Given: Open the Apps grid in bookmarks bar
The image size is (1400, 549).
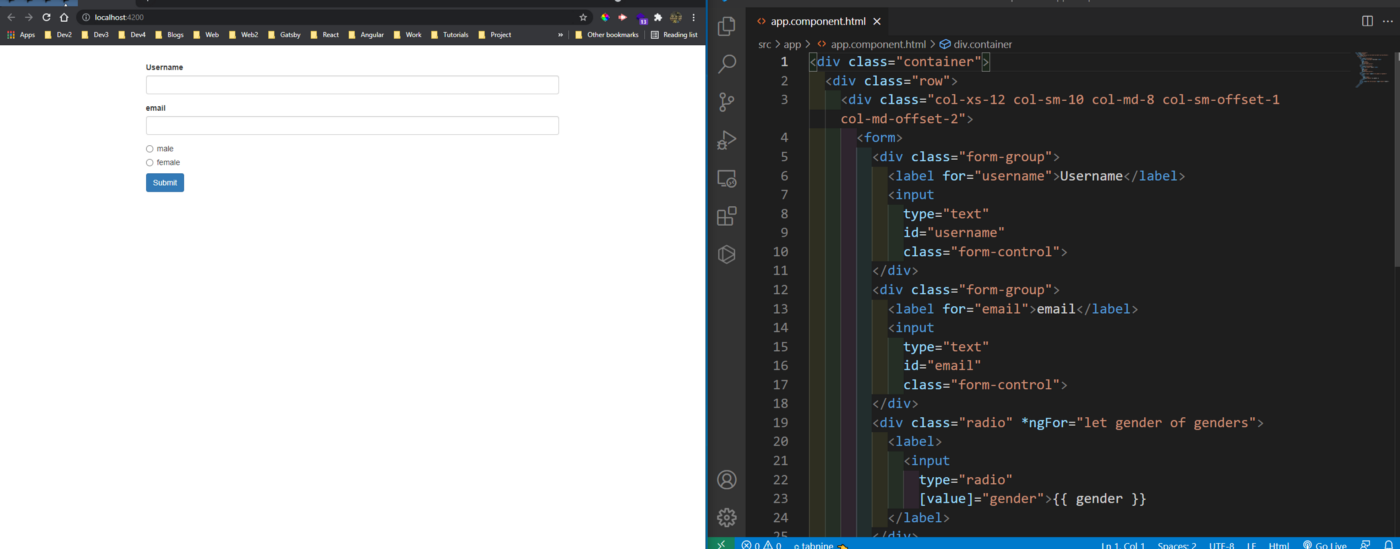Looking at the screenshot, I should click(21, 35).
